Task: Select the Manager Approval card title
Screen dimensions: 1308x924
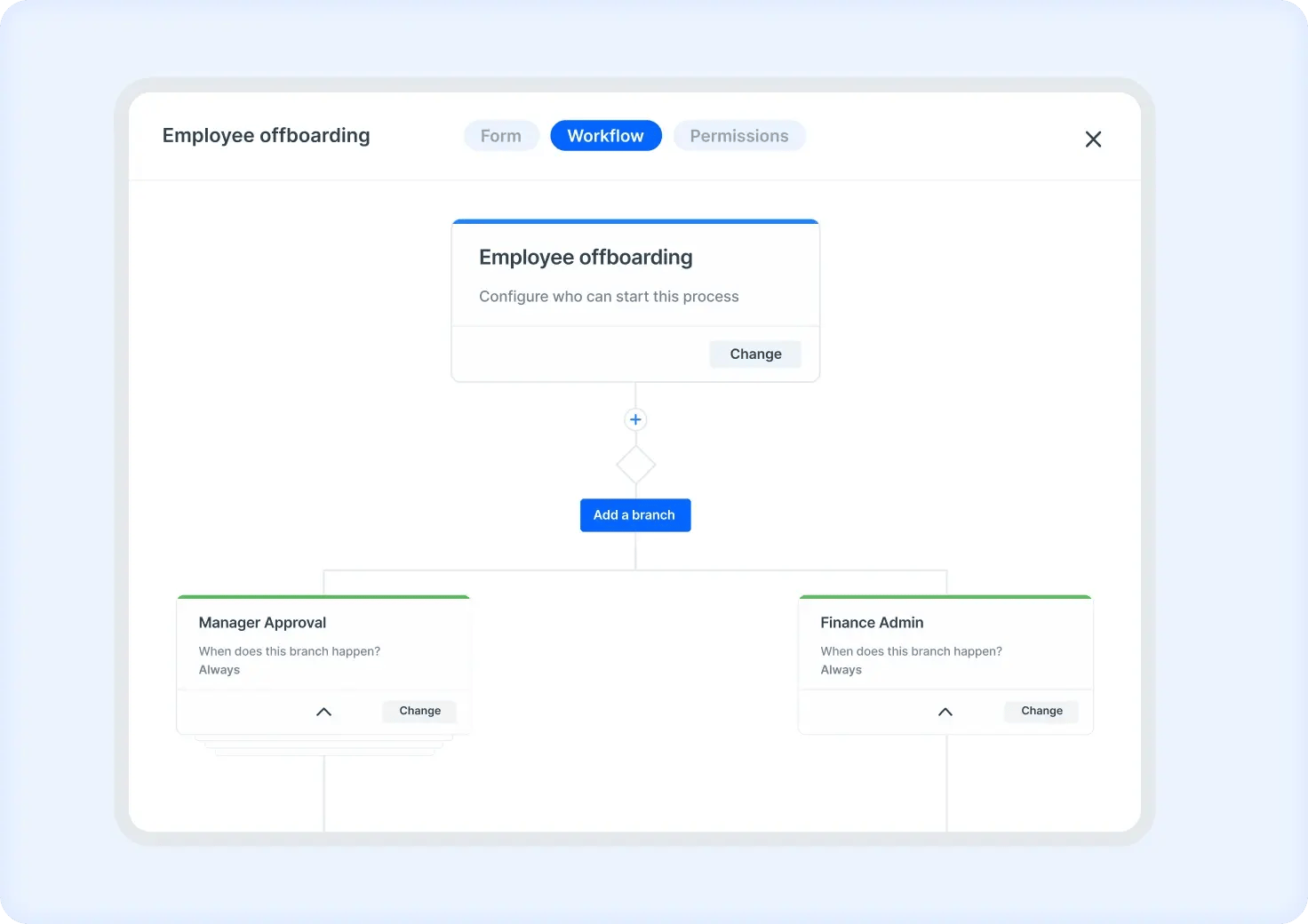Action: pyautogui.click(x=262, y=623)
